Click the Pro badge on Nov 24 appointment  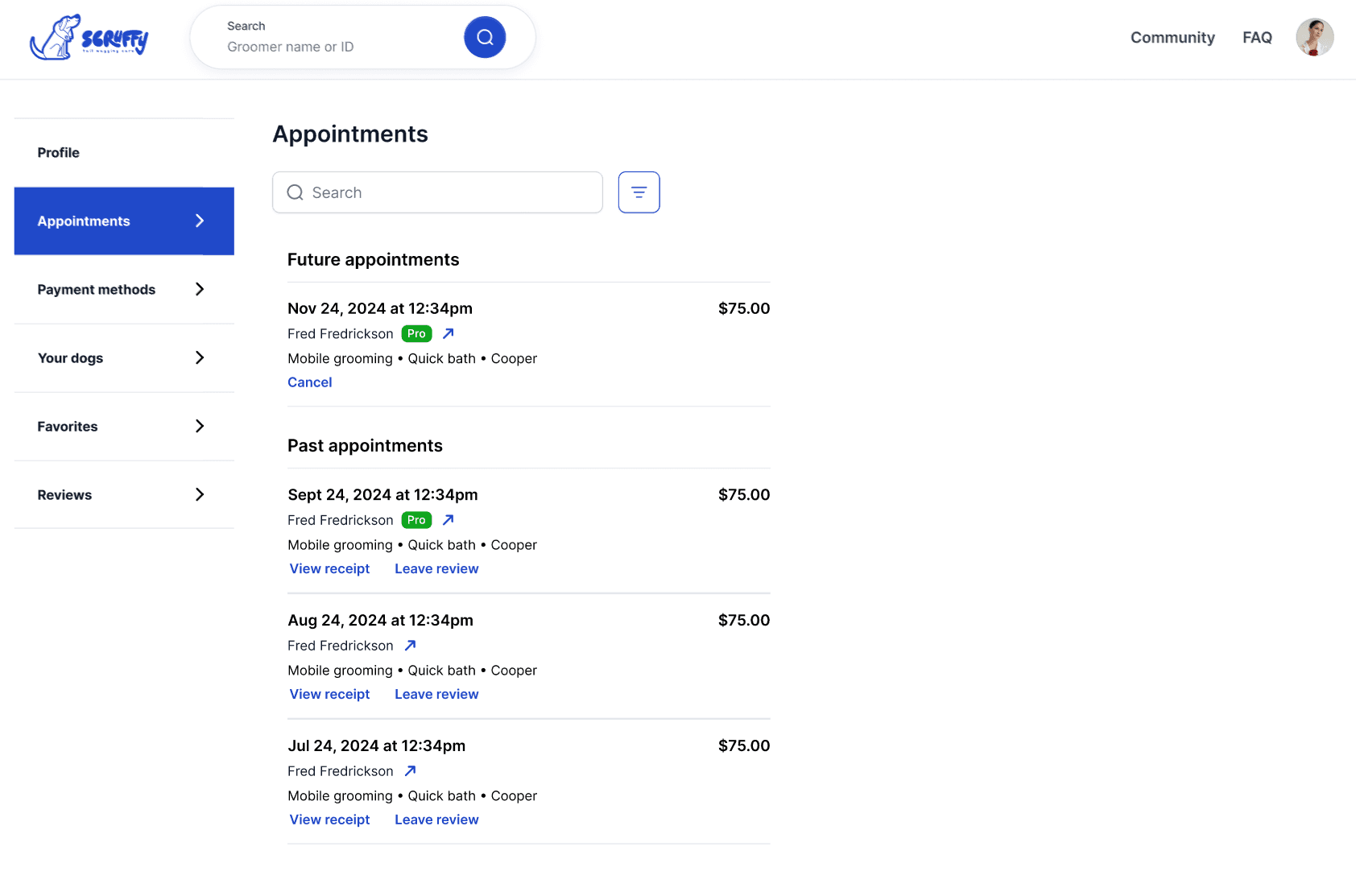click(x=416, y=333)
